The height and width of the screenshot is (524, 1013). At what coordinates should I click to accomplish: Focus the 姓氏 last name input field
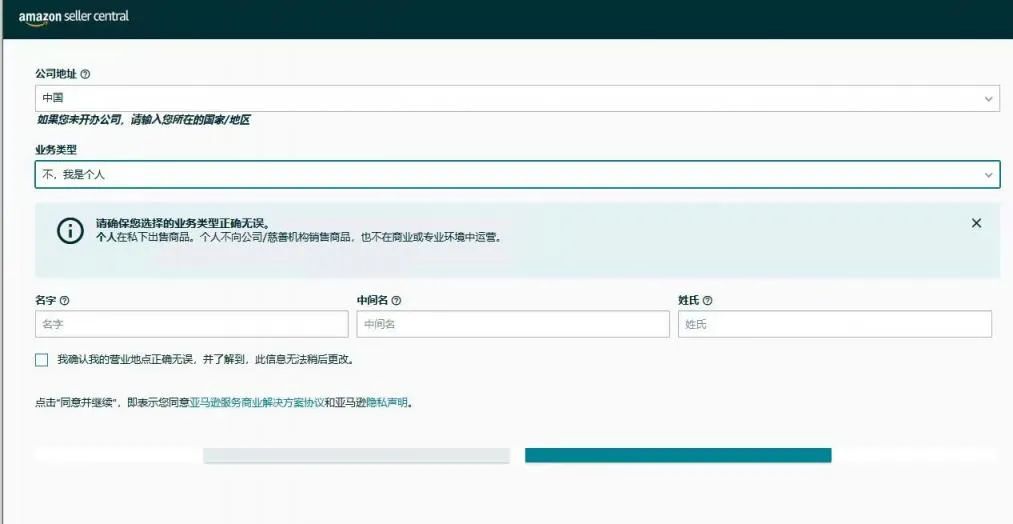click(835, 324)
